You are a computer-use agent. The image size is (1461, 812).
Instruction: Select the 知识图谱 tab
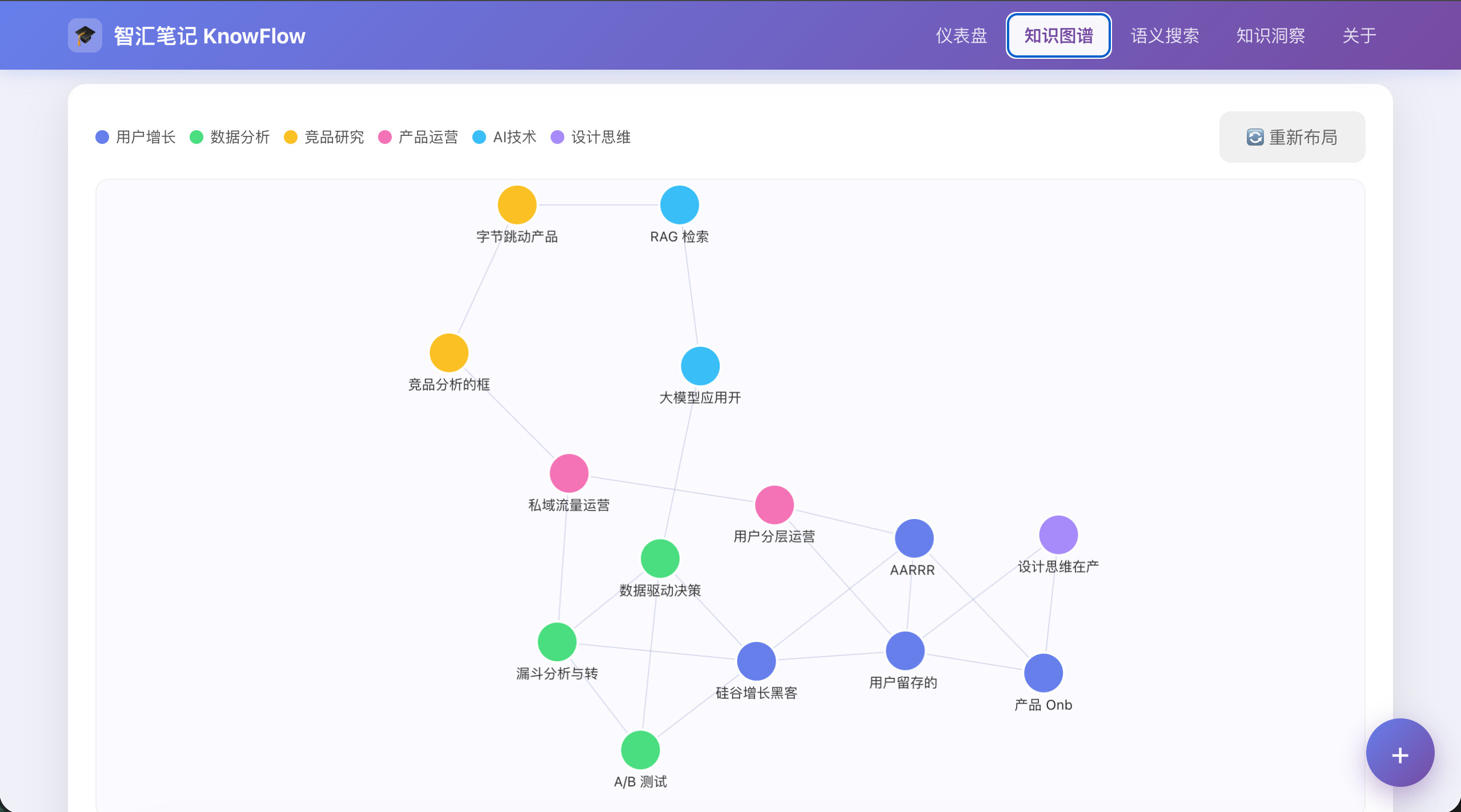[1058, 35]
